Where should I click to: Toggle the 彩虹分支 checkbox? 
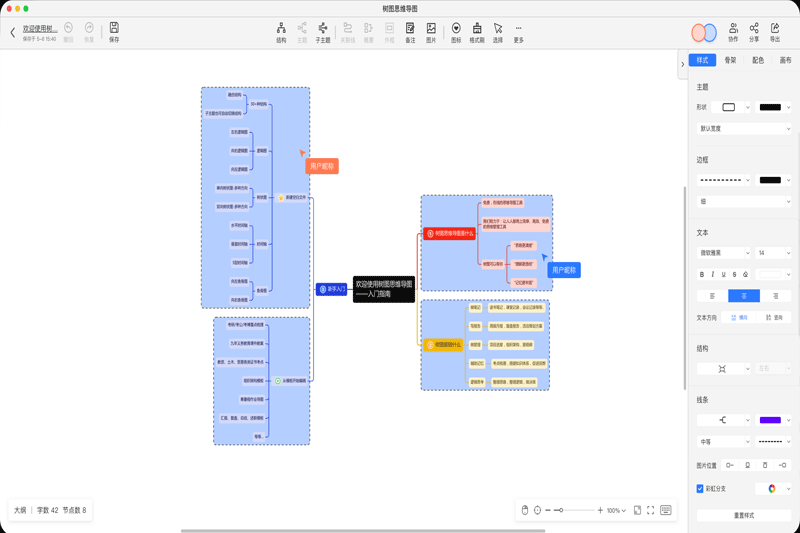point(700,489)
